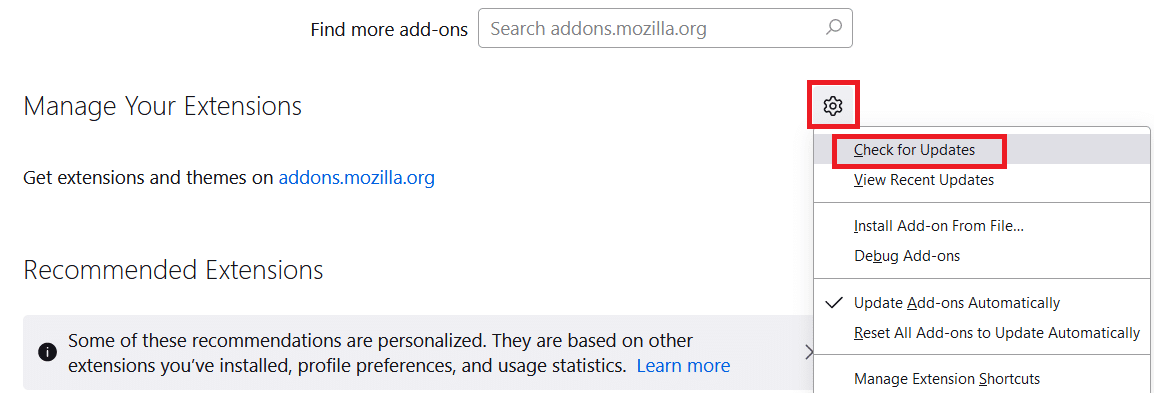
Task: Open the gear tools menu for add-ons
Action: click(832, 106)
